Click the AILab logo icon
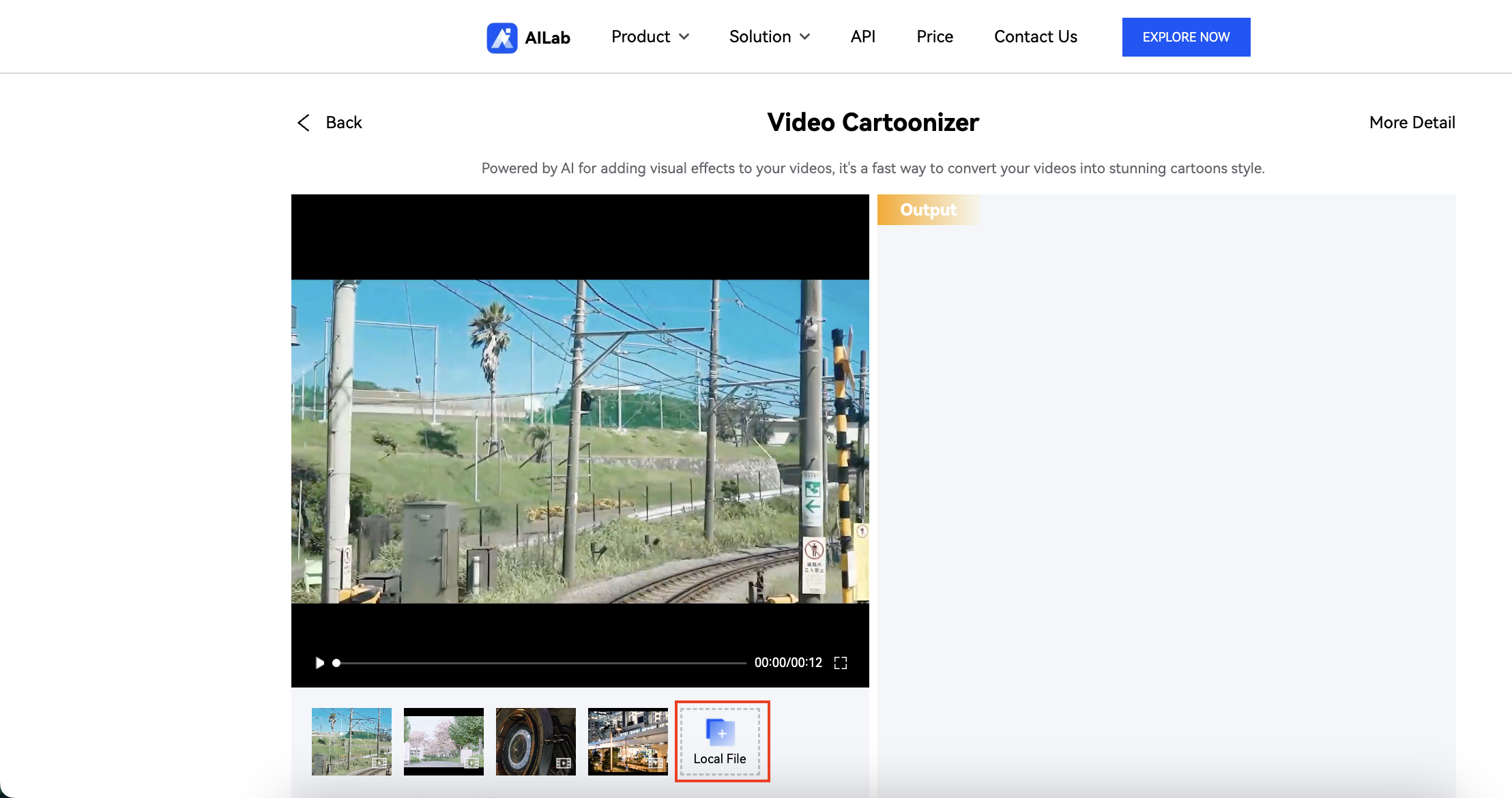The height and width of the screenshot is (798, 1512). 502,37
